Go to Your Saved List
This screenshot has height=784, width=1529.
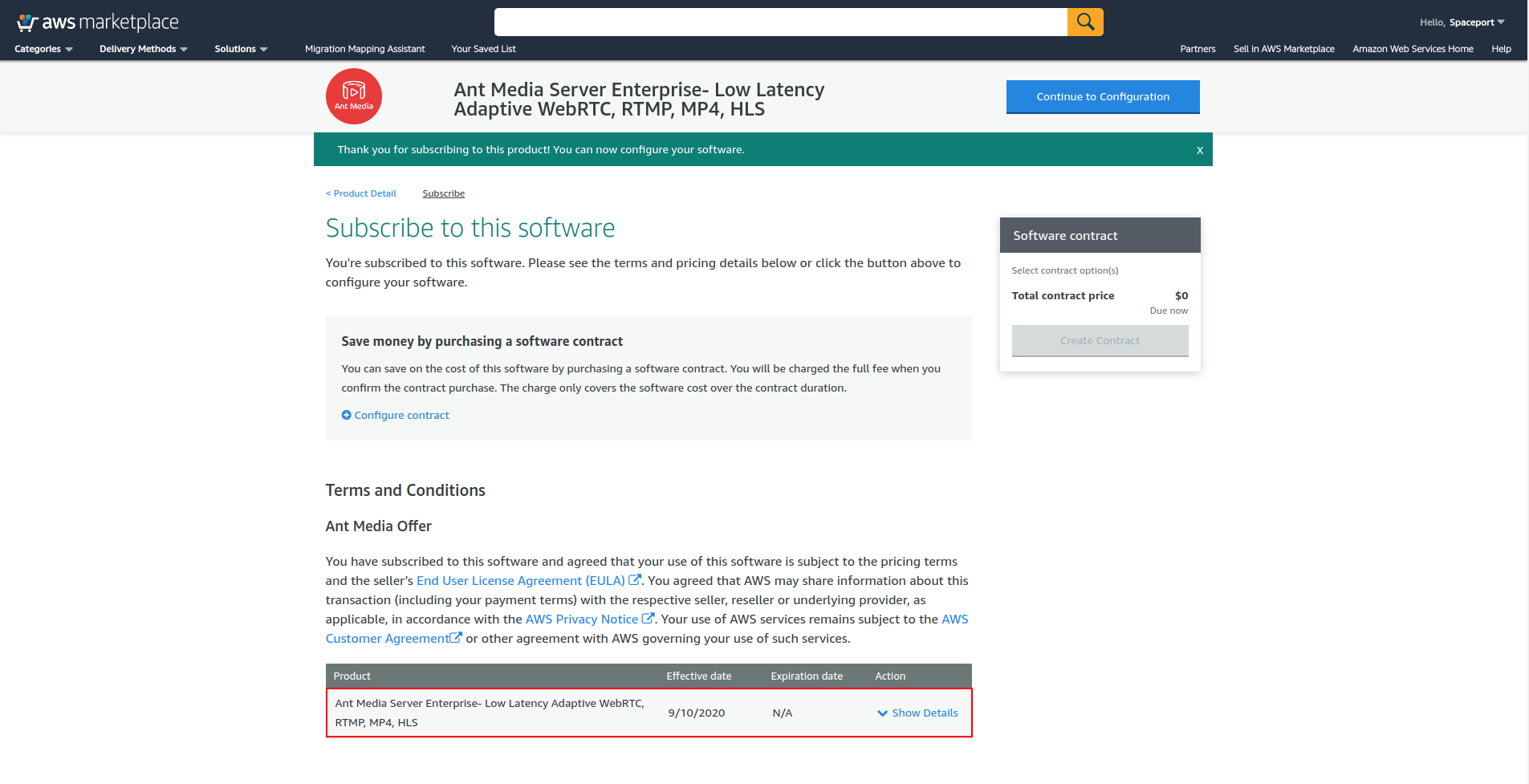[483, 49]
